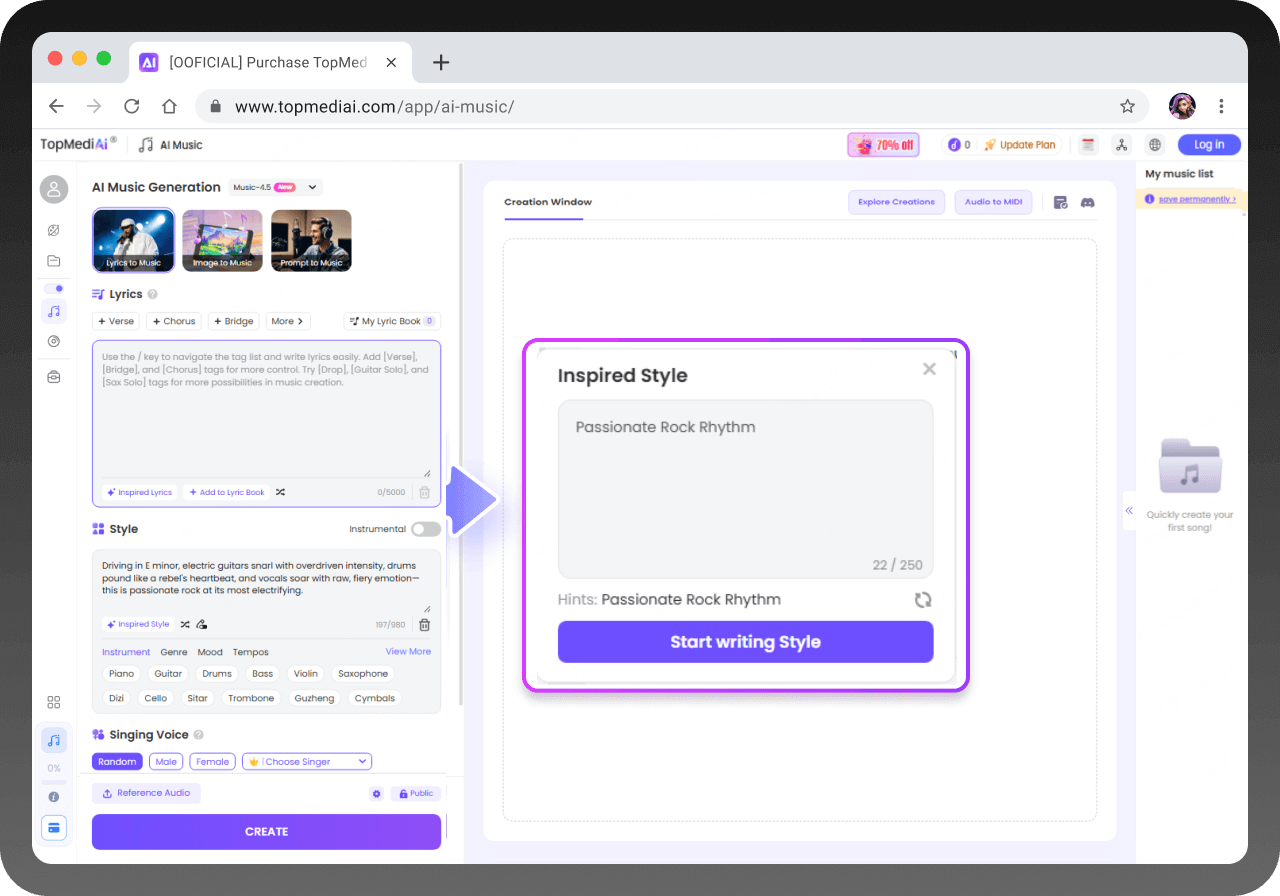
Task: Open the language globe icon
Action: tap(1155, 145)
